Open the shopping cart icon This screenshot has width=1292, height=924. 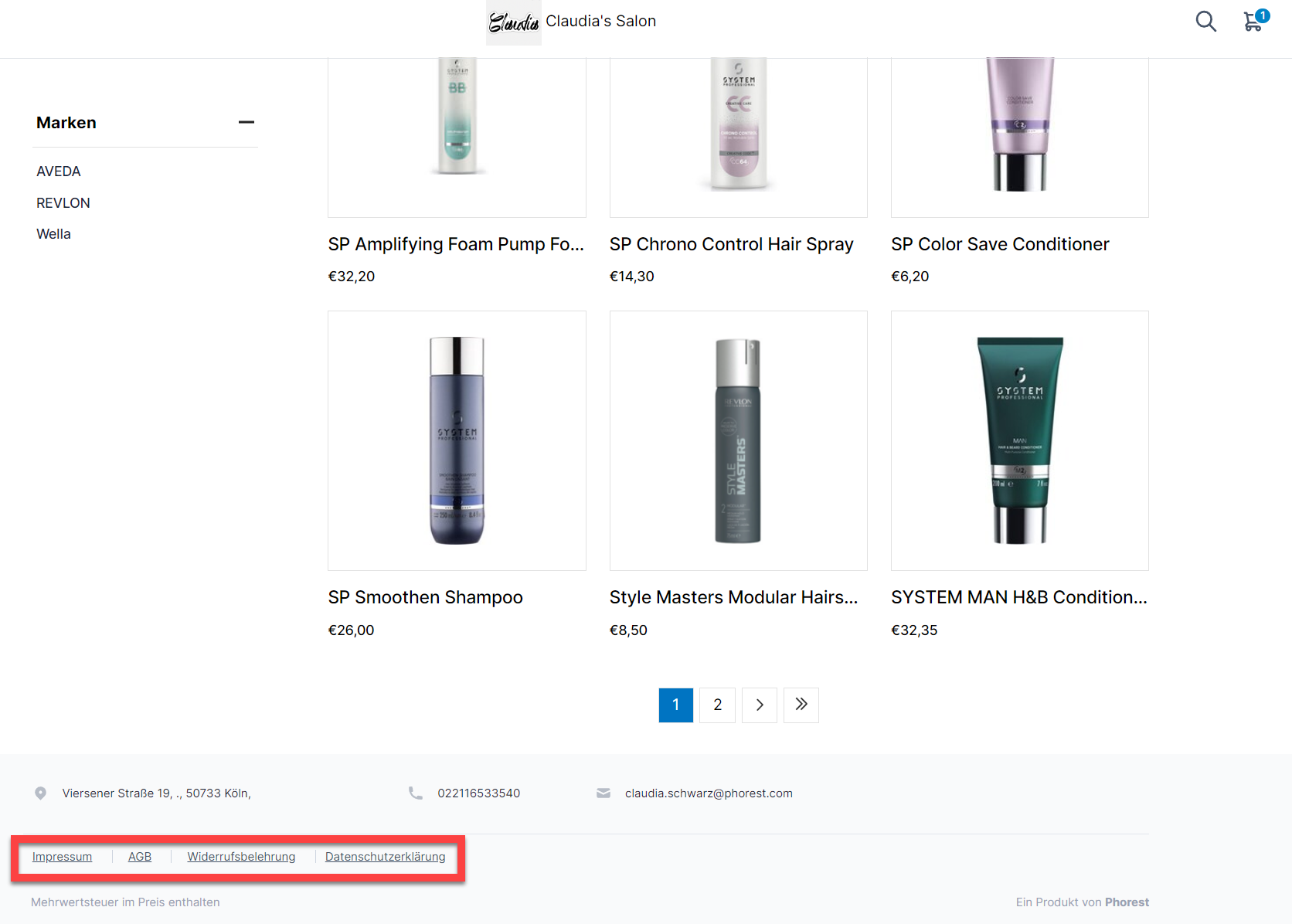pos(1255,21)
